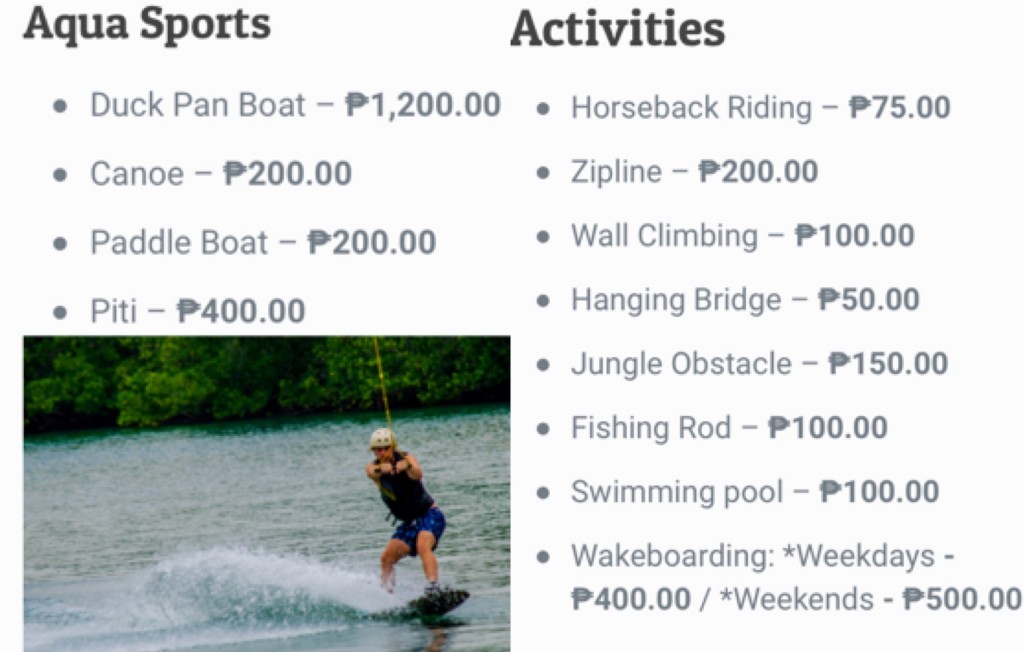Click the Wakeboarding Weekdays text

tap(753, 556)
